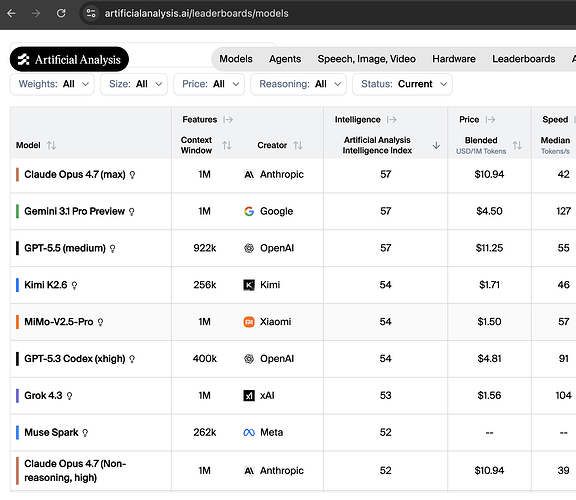Sort by Intelligence Index down arrow
576x500 pixels.
(x=436, y=145)
